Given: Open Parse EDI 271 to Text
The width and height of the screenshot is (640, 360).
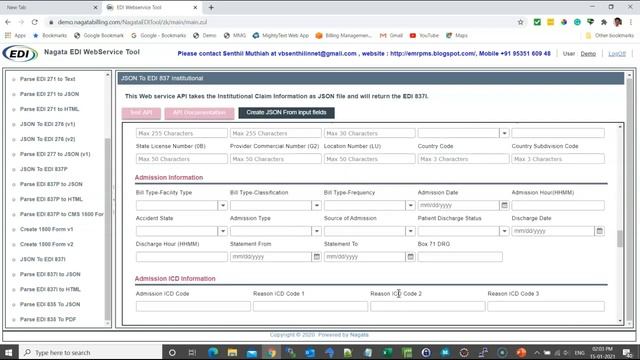Looking at the screenshot, I should pos(47,79).
